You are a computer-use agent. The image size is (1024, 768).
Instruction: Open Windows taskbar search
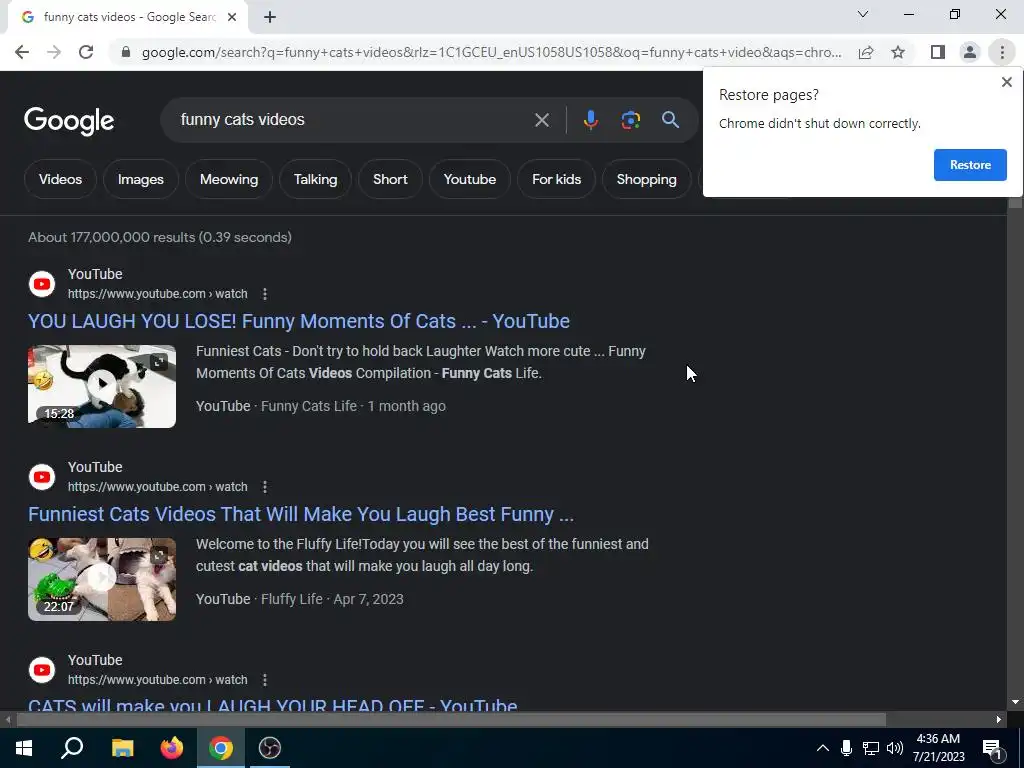pos(72,748)
